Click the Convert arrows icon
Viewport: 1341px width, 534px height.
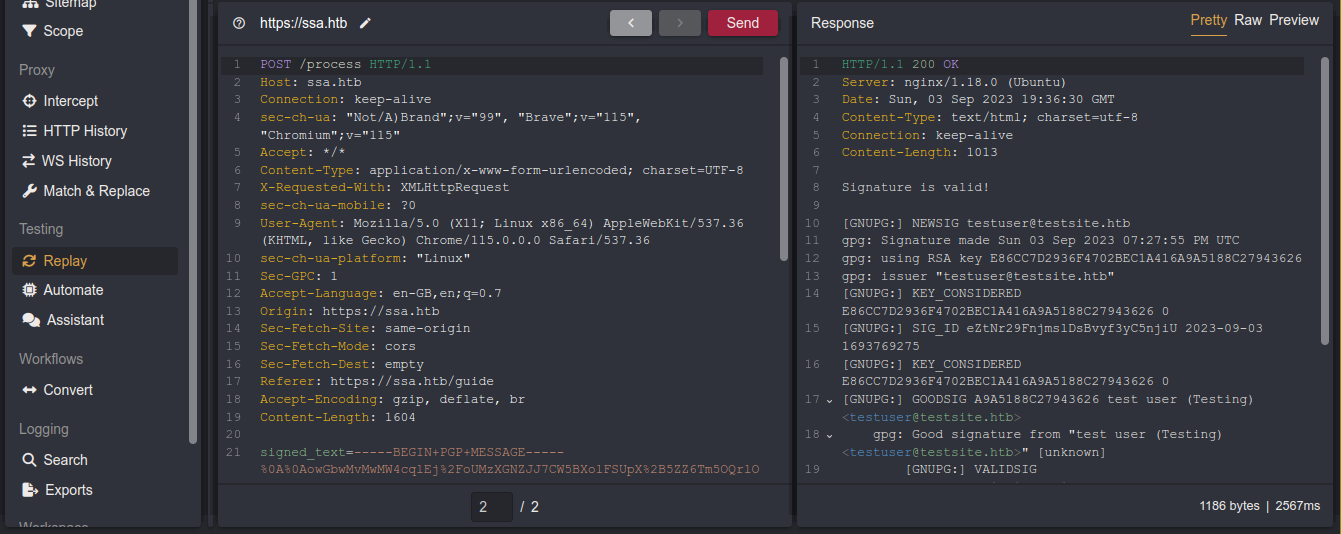28,390
